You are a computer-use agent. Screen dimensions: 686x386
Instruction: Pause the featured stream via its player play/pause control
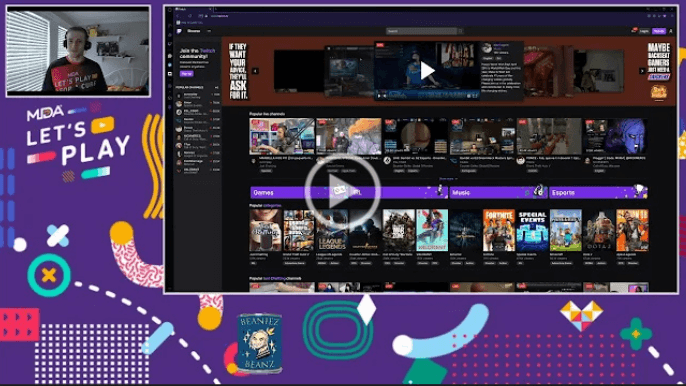[x=379, y=96]
